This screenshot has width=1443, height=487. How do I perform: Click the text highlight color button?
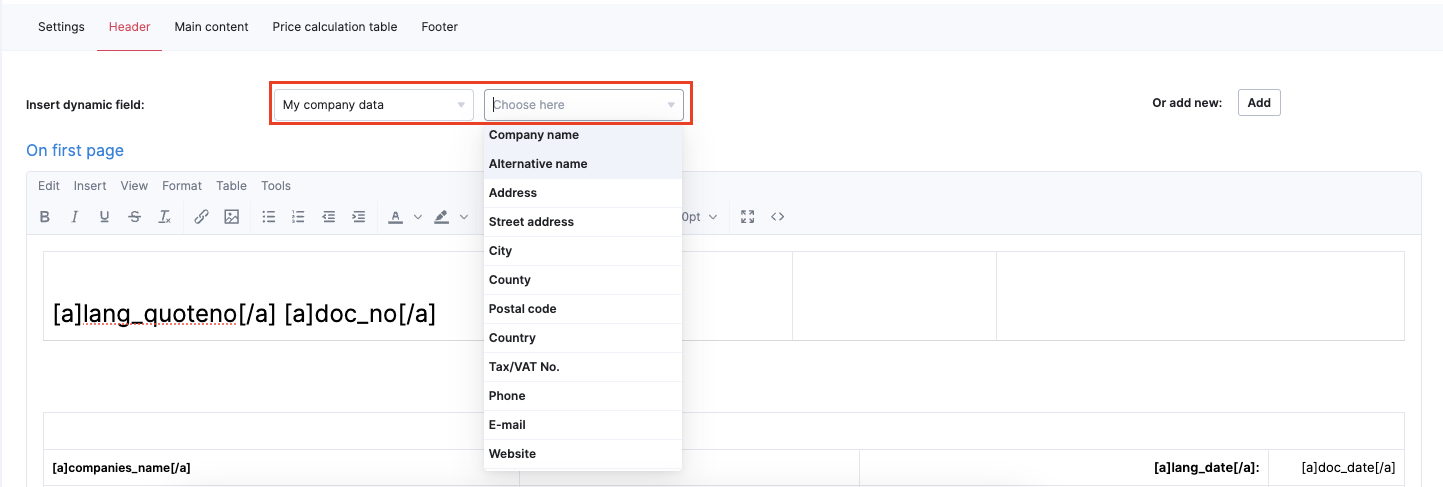pyautogui.click(x=441, y=217)
